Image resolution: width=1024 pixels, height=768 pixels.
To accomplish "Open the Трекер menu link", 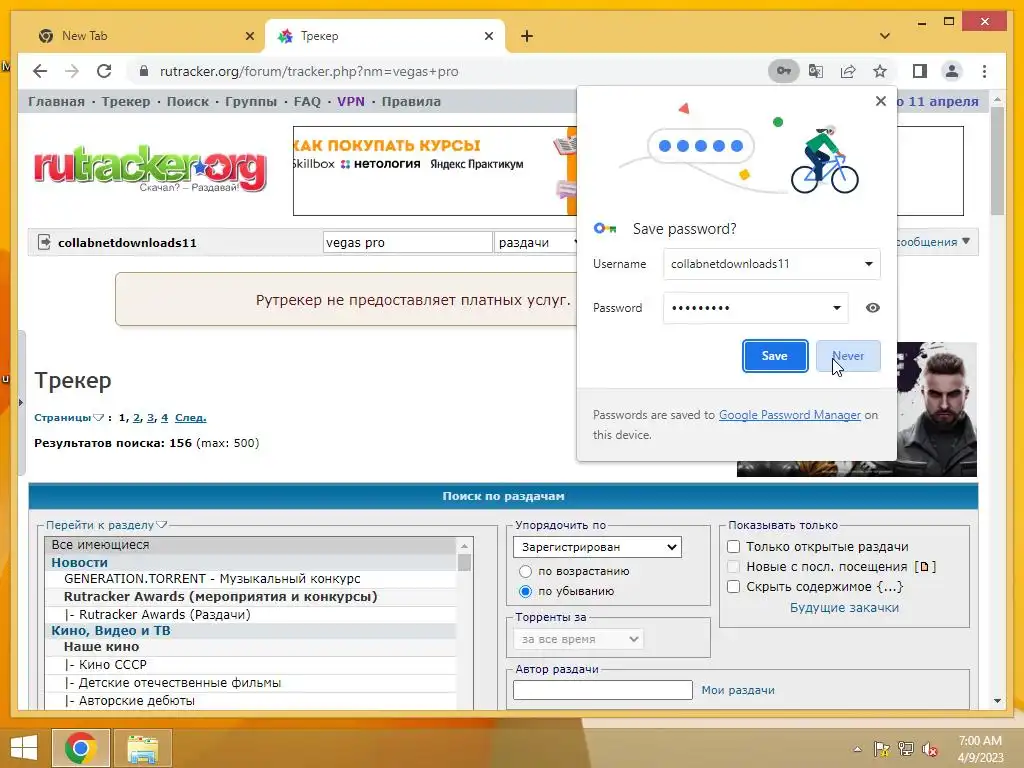I will 125,101.
